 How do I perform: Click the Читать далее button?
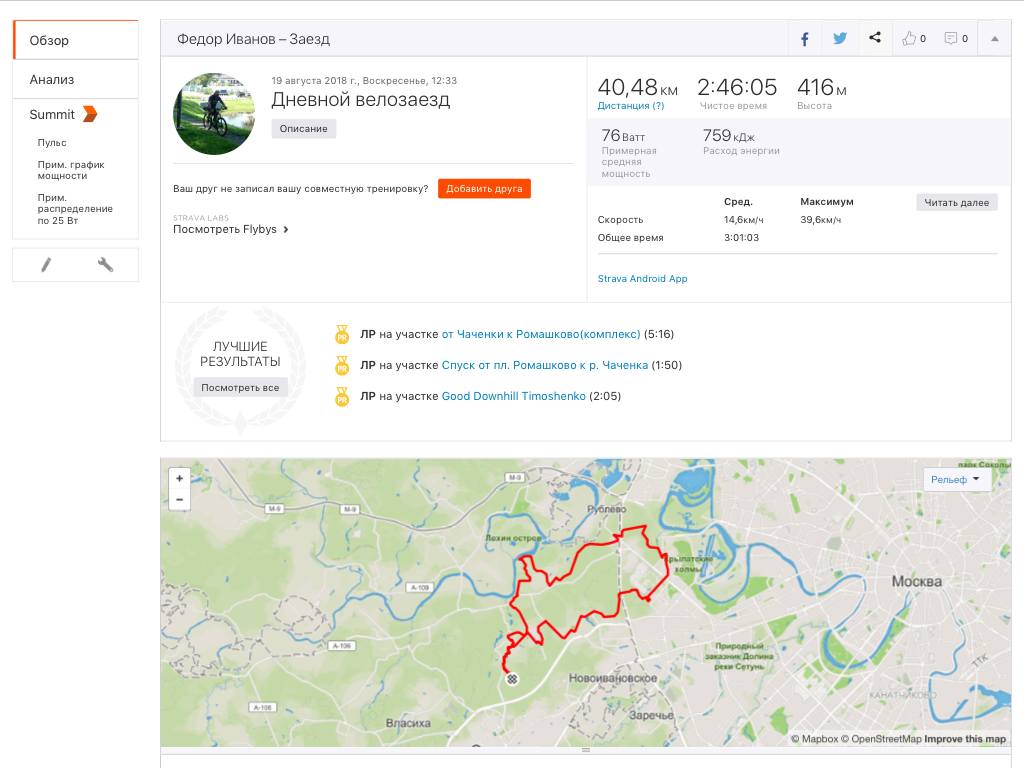click(x=956, y=203)
